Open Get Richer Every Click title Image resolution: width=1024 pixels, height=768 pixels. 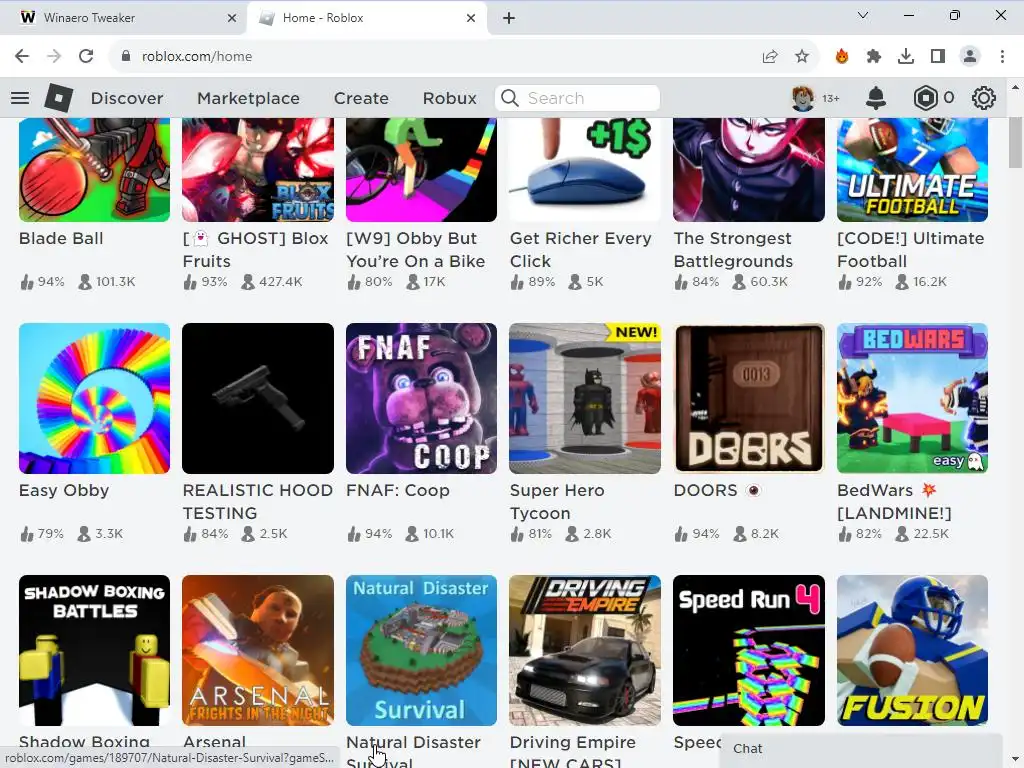(x=581, y=249)
